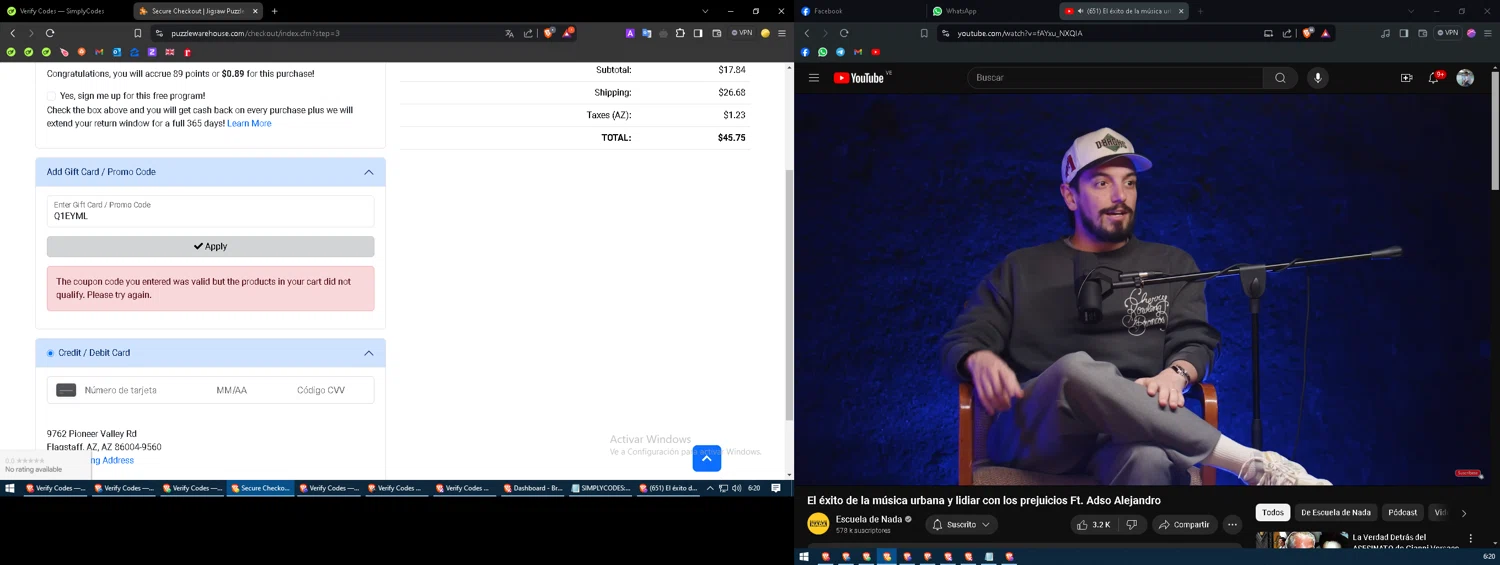Image resolution: width=1500 pixels, height=565 pixels.
Task: Open tab search chevron in YouTube browser
Action: point(1411,11)
